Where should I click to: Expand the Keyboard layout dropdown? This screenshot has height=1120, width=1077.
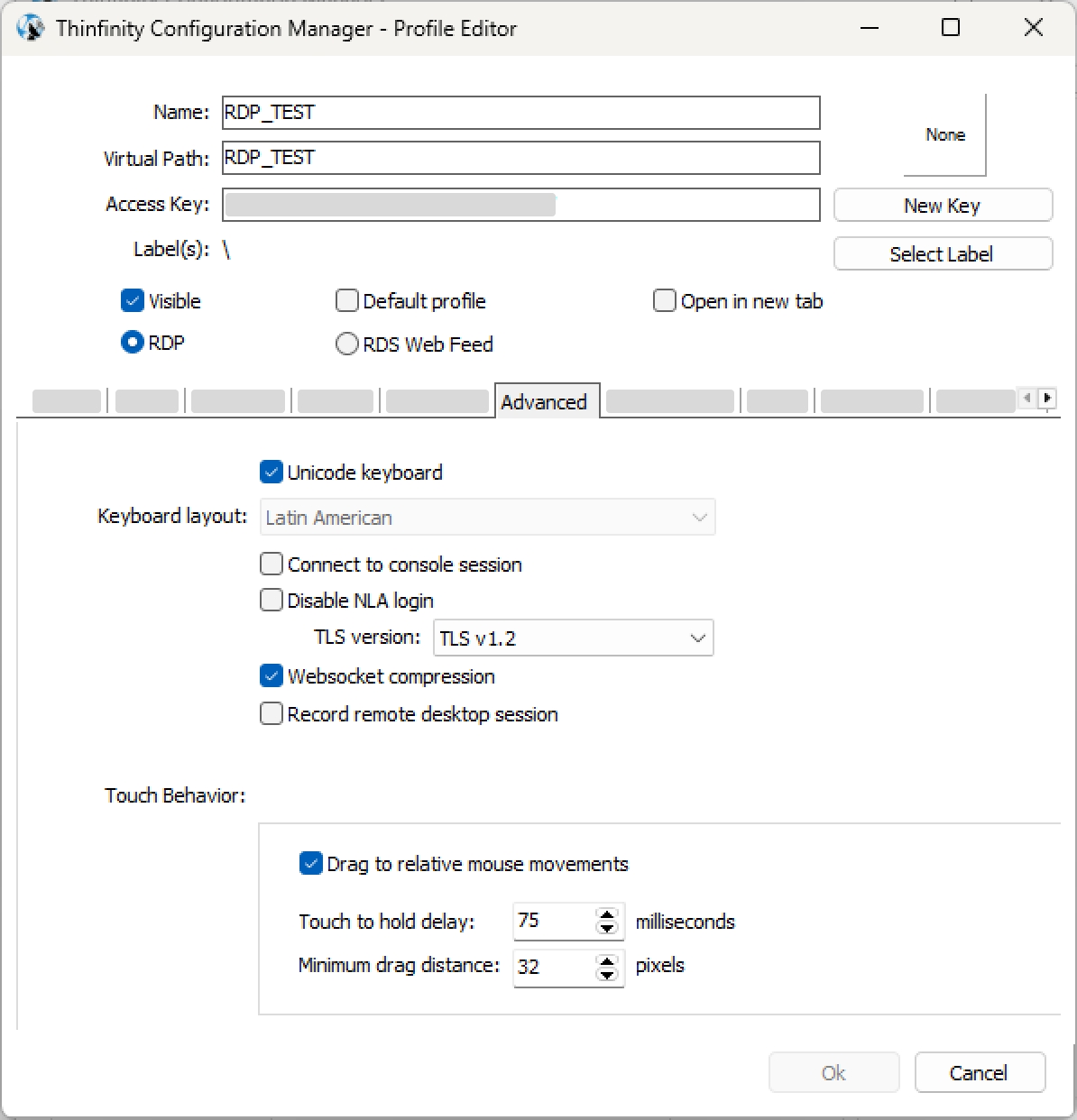pyautogui.click(x=487, y=518)
